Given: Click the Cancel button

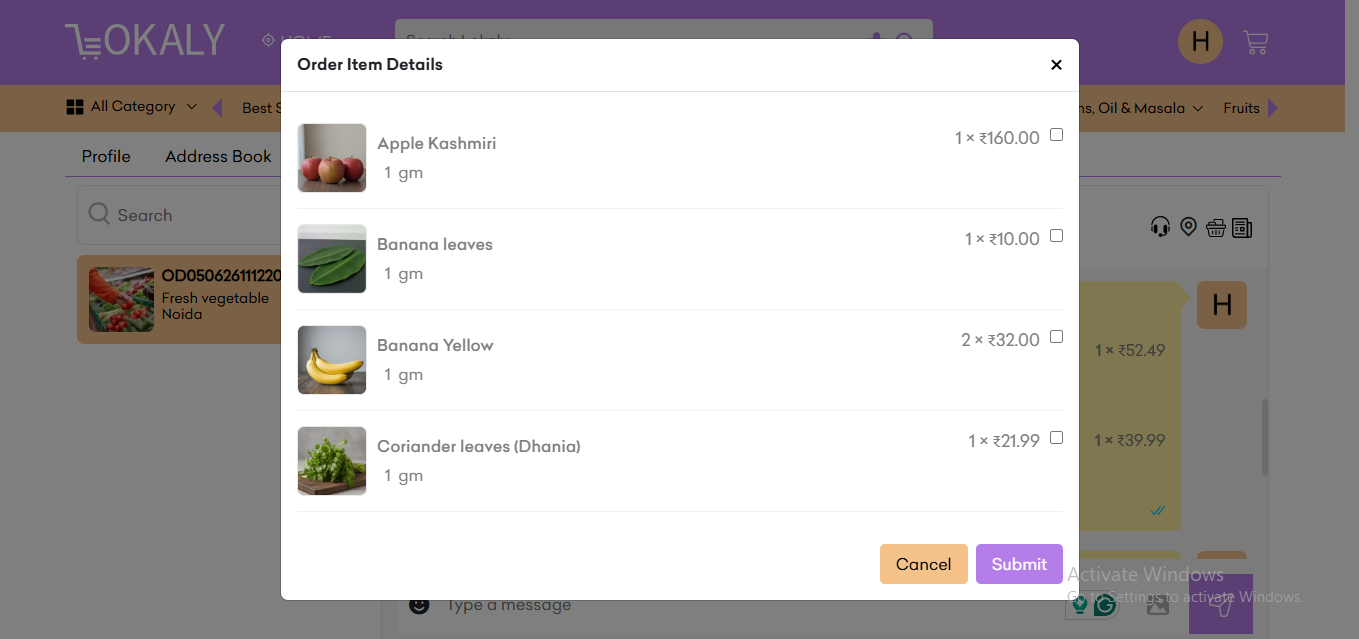Looking at the screenshot, I should (x=924, y=564).
